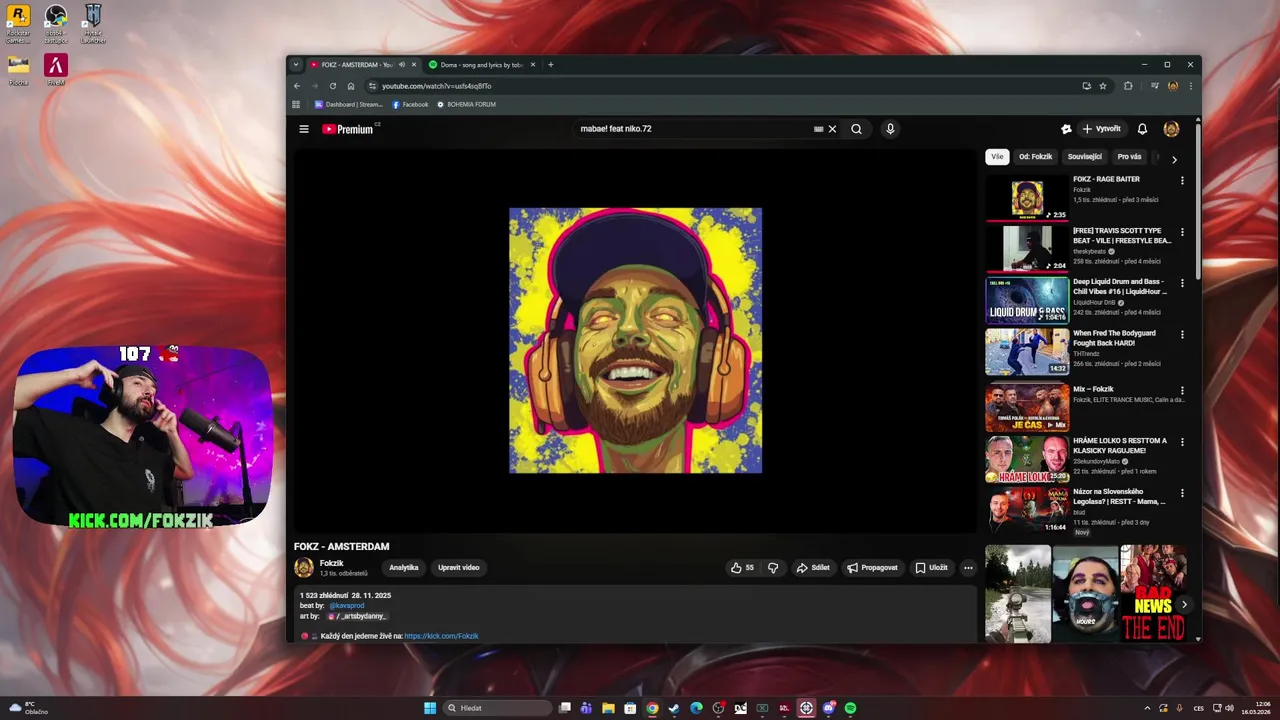The image size is (1280, 720).
Task: Open Chrome media controls icon
Action: (x=1154, y=86)
